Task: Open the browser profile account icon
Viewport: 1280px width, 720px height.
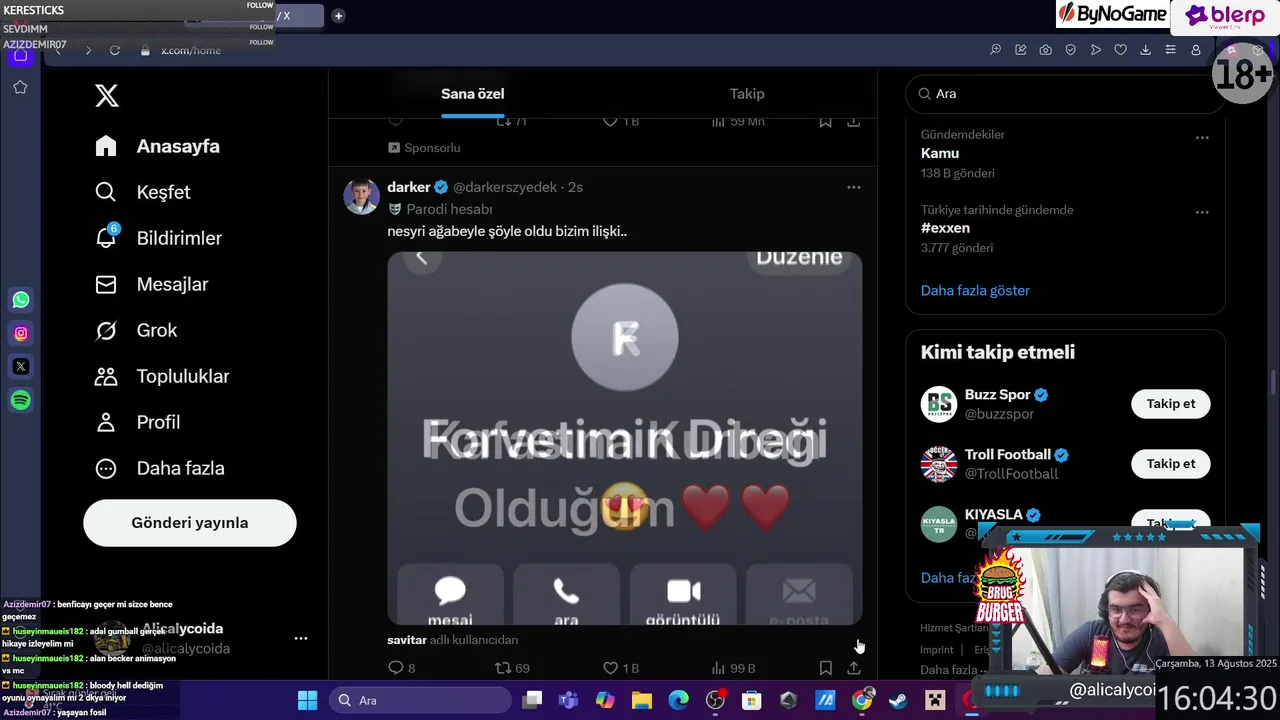Action: [1195, 50]
